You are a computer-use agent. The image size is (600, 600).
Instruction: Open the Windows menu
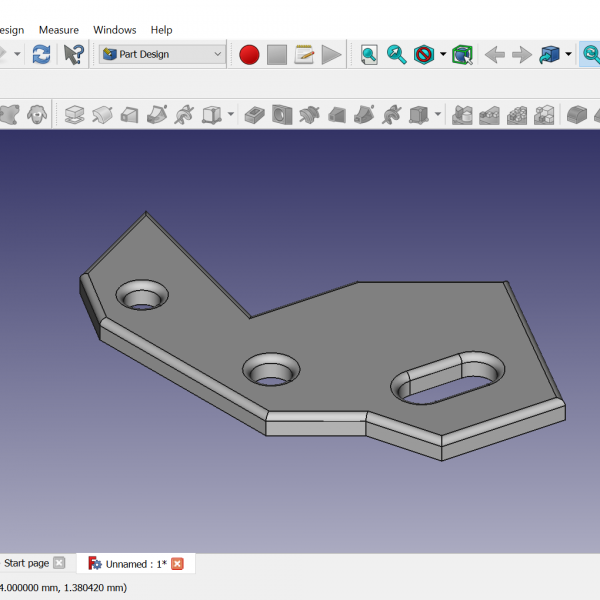coord(115,30)
